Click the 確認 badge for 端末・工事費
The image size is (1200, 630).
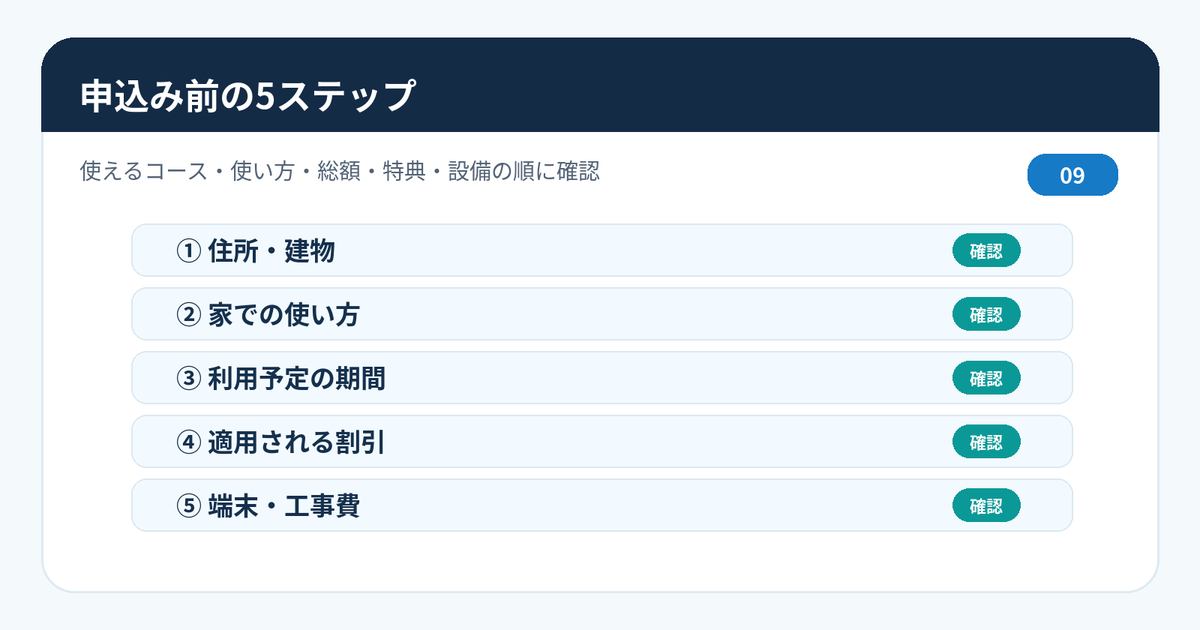(986, 506)
